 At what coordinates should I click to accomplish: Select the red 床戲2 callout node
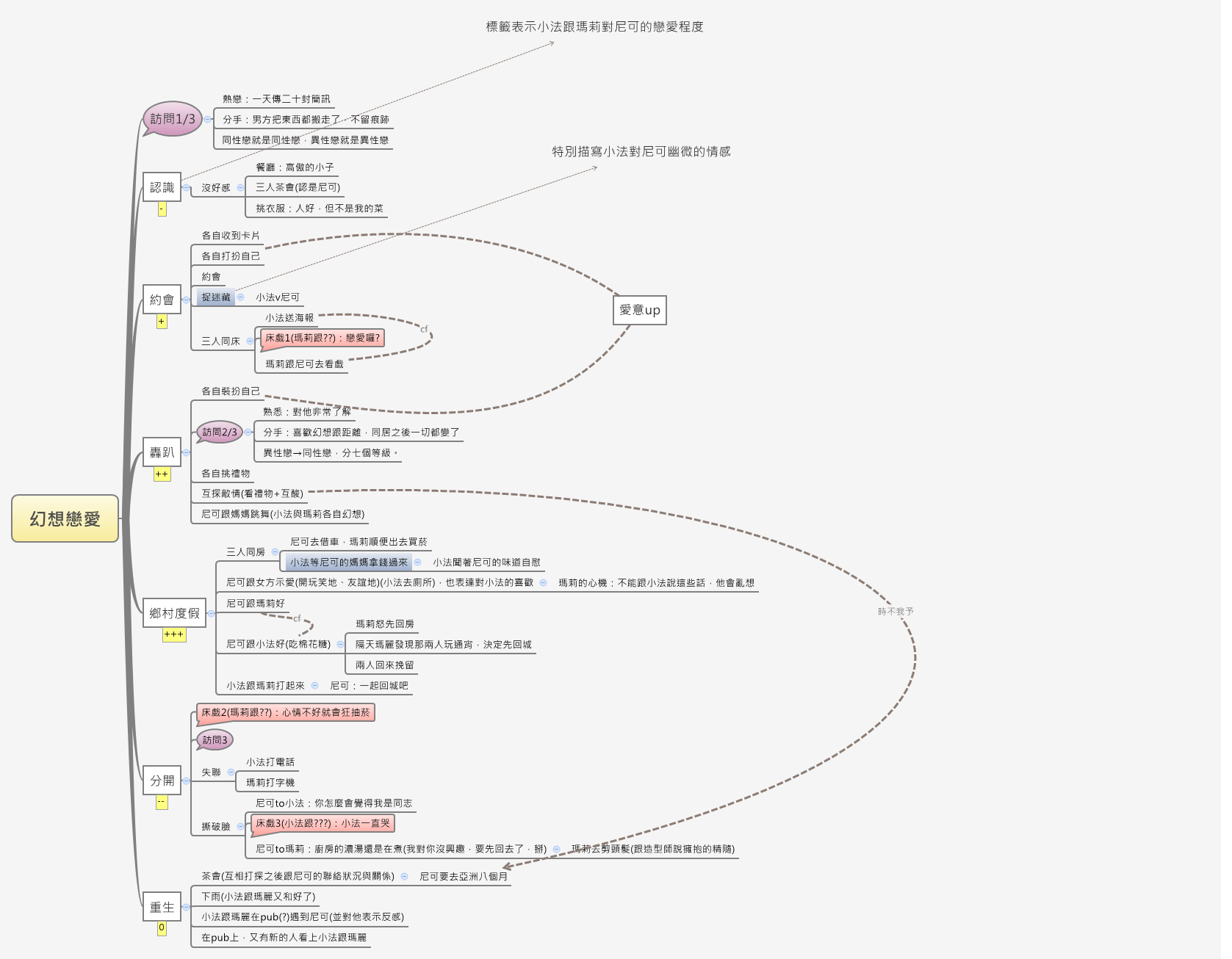coord(286,712)
